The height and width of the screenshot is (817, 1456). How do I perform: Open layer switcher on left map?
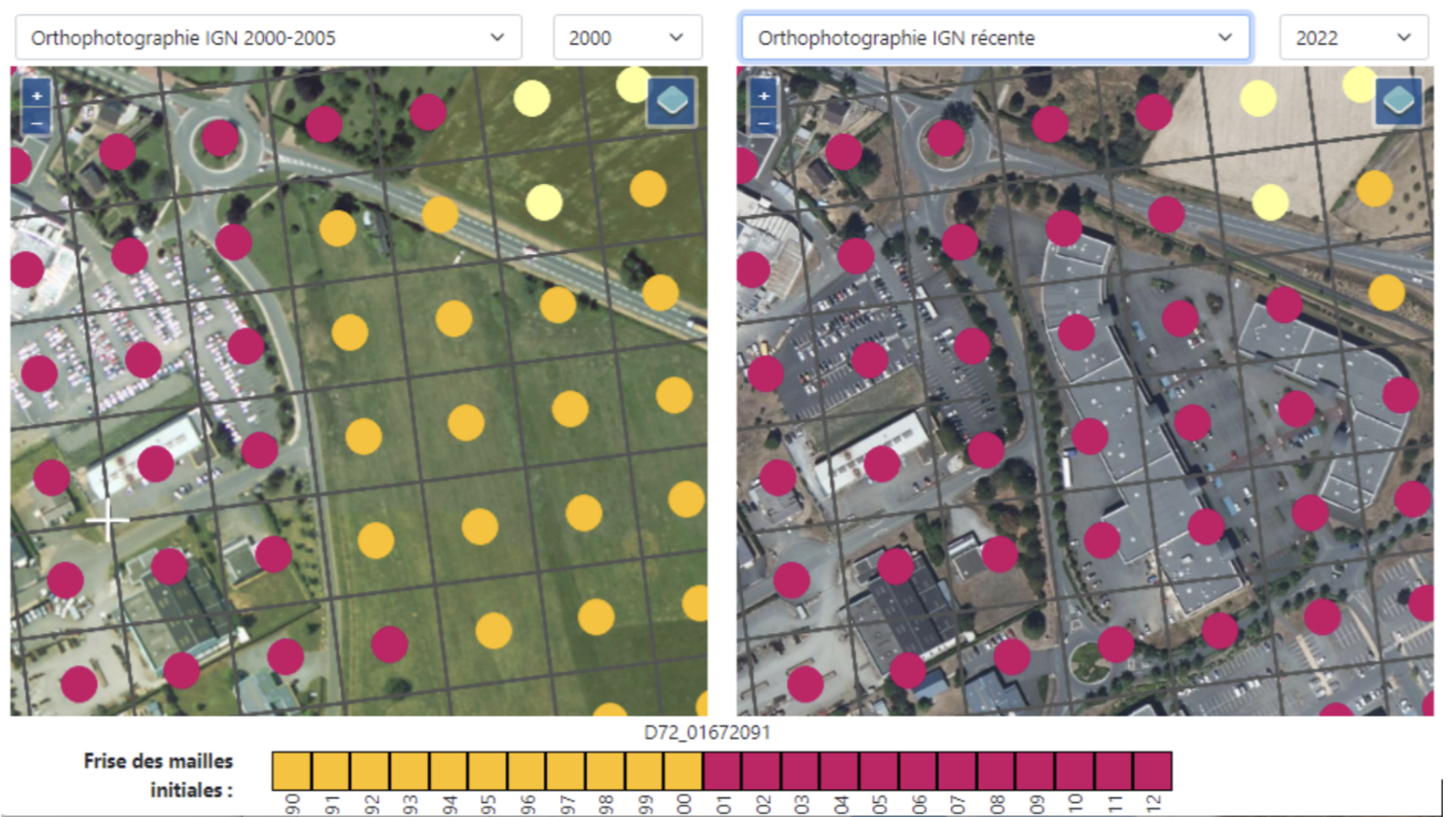click(x=672, y=100)
